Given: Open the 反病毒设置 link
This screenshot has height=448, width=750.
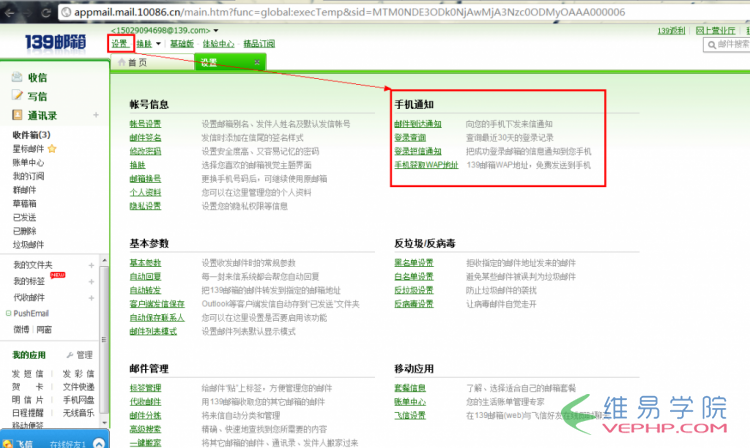Looking at the screenshot, I should point(414,304).
